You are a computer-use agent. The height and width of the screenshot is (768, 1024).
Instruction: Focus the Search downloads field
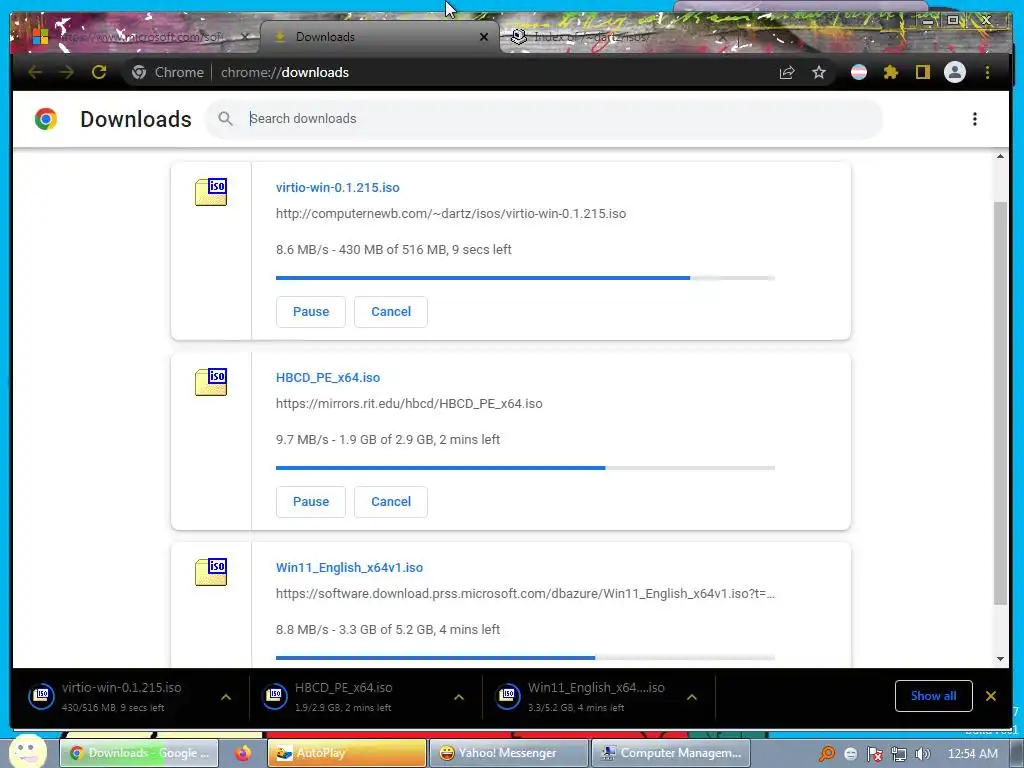543,119
